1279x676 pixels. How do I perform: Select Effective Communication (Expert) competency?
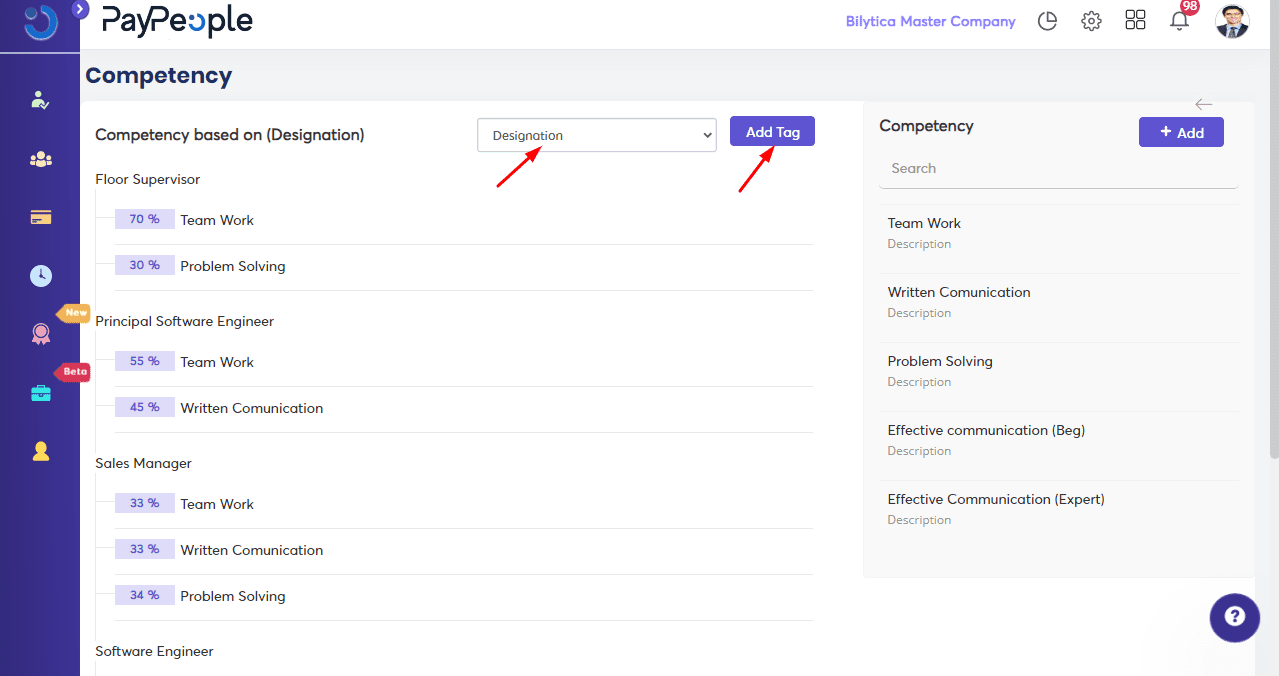[x=996, y=499]
